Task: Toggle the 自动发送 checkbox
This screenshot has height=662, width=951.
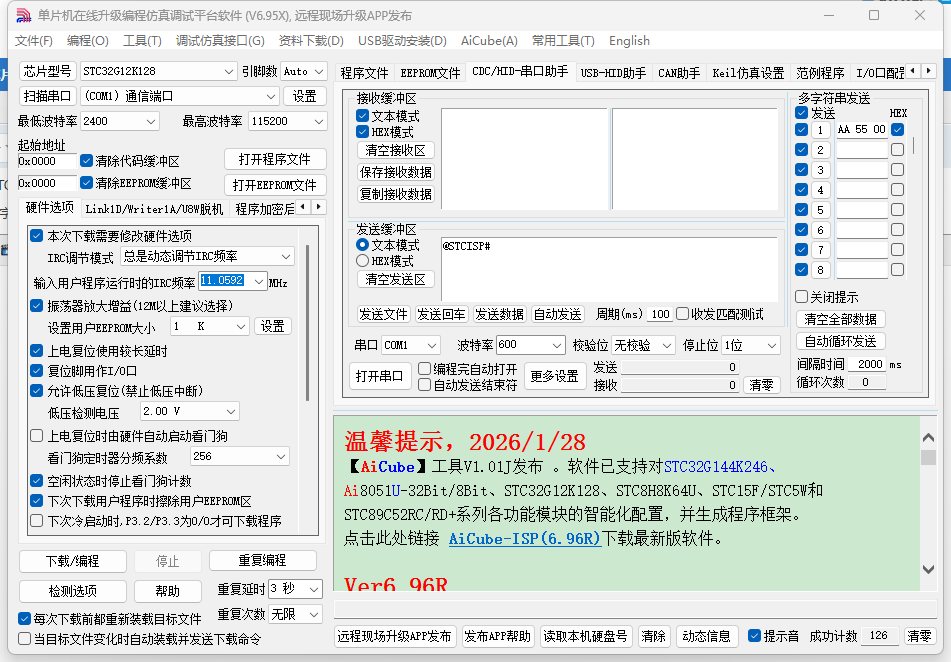Action: pyautogui.click(x=557, y=315)
